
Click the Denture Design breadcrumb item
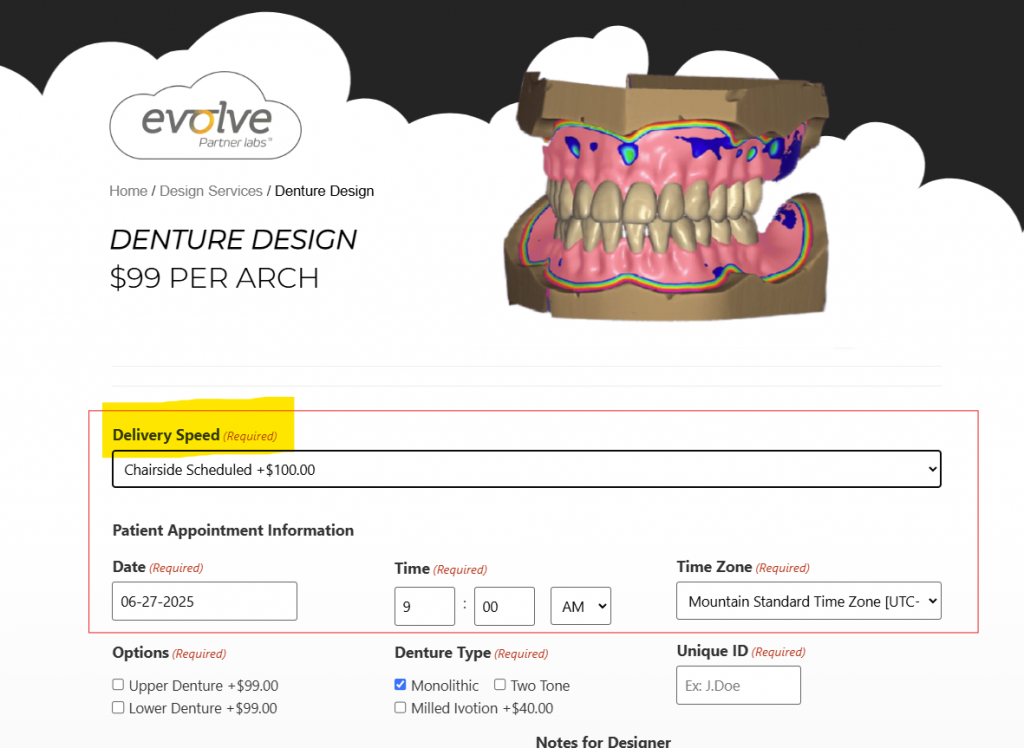point(324,191)
